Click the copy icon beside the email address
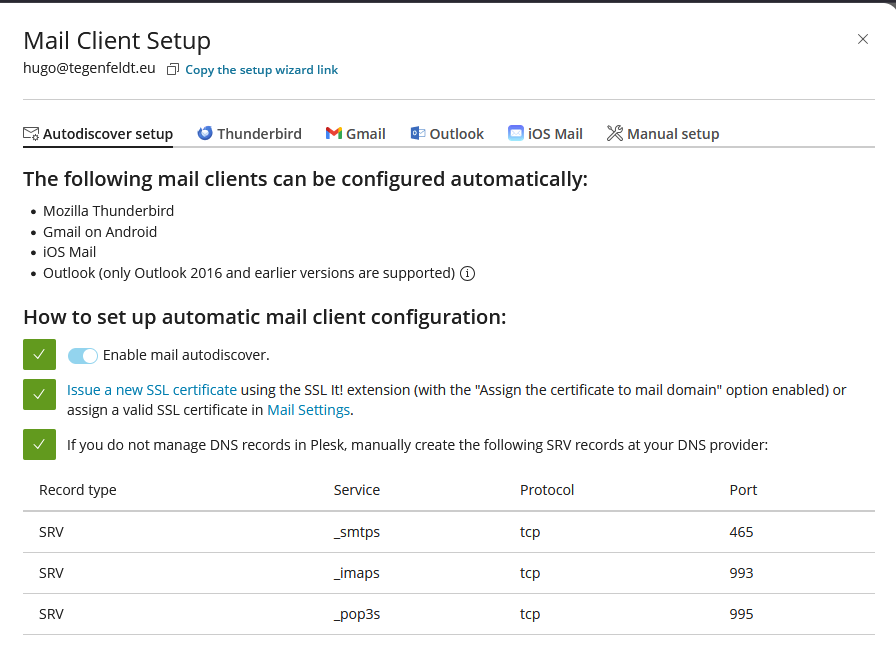Viewport: 896px width, 663px height. 173,70
